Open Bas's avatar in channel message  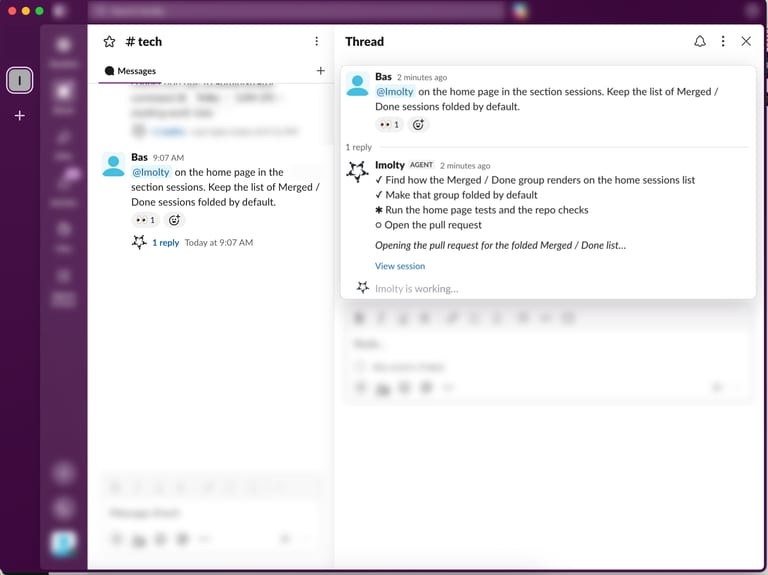pos(113,165)
